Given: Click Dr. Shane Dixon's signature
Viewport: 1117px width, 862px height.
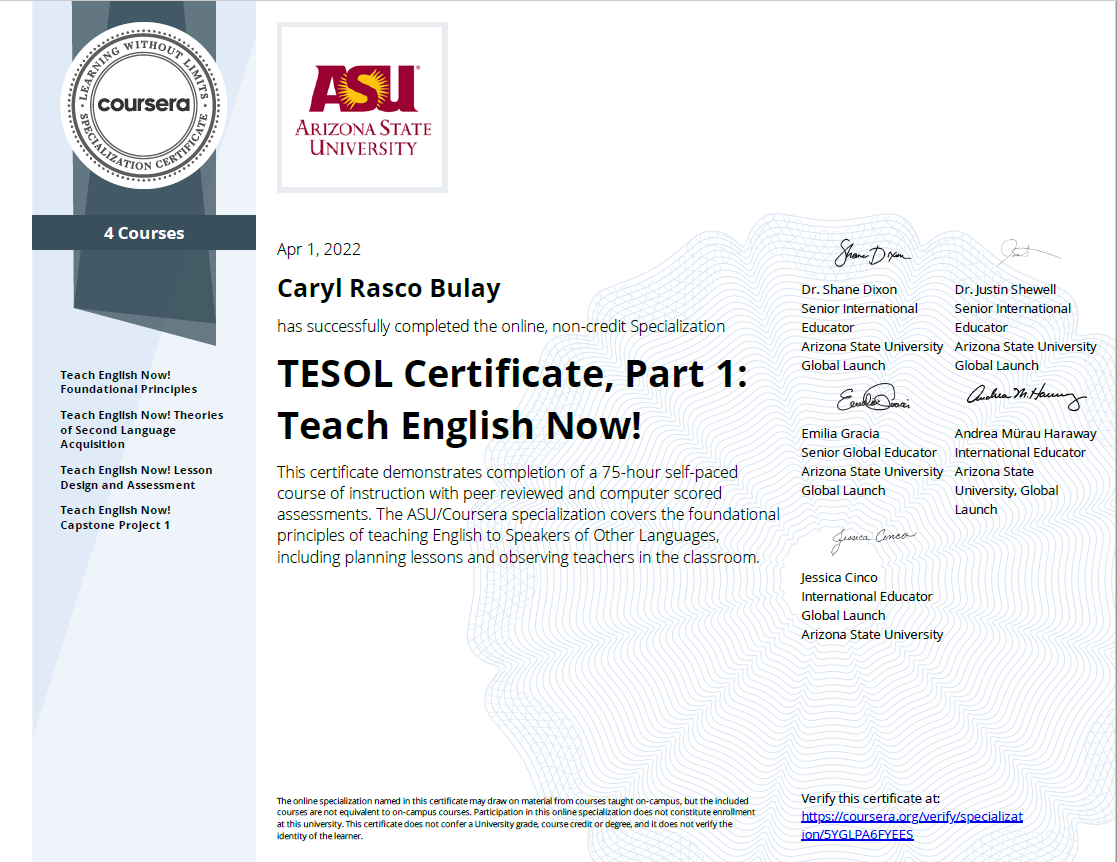Looking at the screenshot, I should [871, 254].
